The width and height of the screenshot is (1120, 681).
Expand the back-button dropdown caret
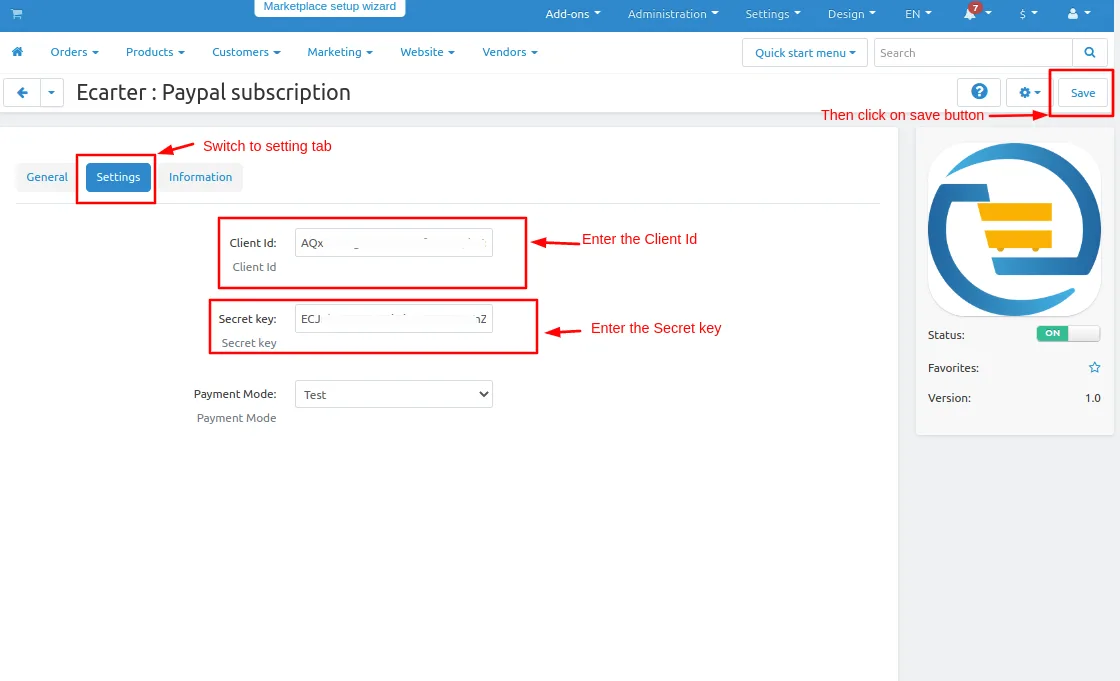pos(51,93)
